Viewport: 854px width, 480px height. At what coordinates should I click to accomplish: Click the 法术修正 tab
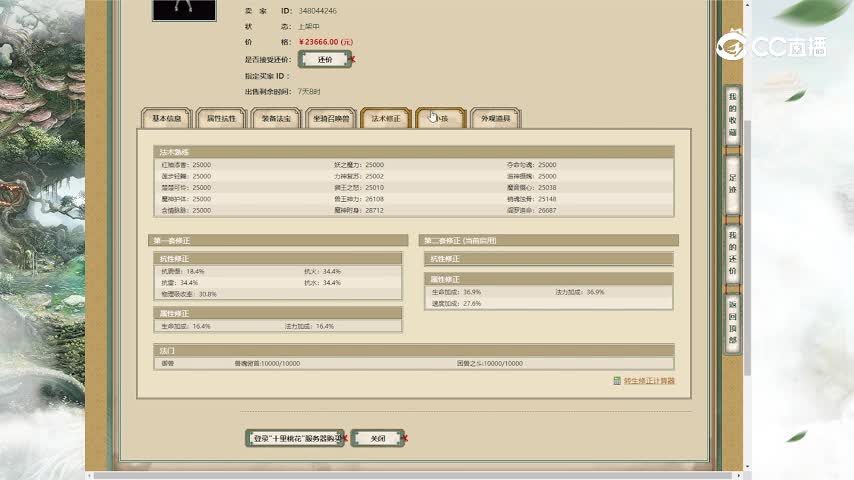[x=386, y=118]
